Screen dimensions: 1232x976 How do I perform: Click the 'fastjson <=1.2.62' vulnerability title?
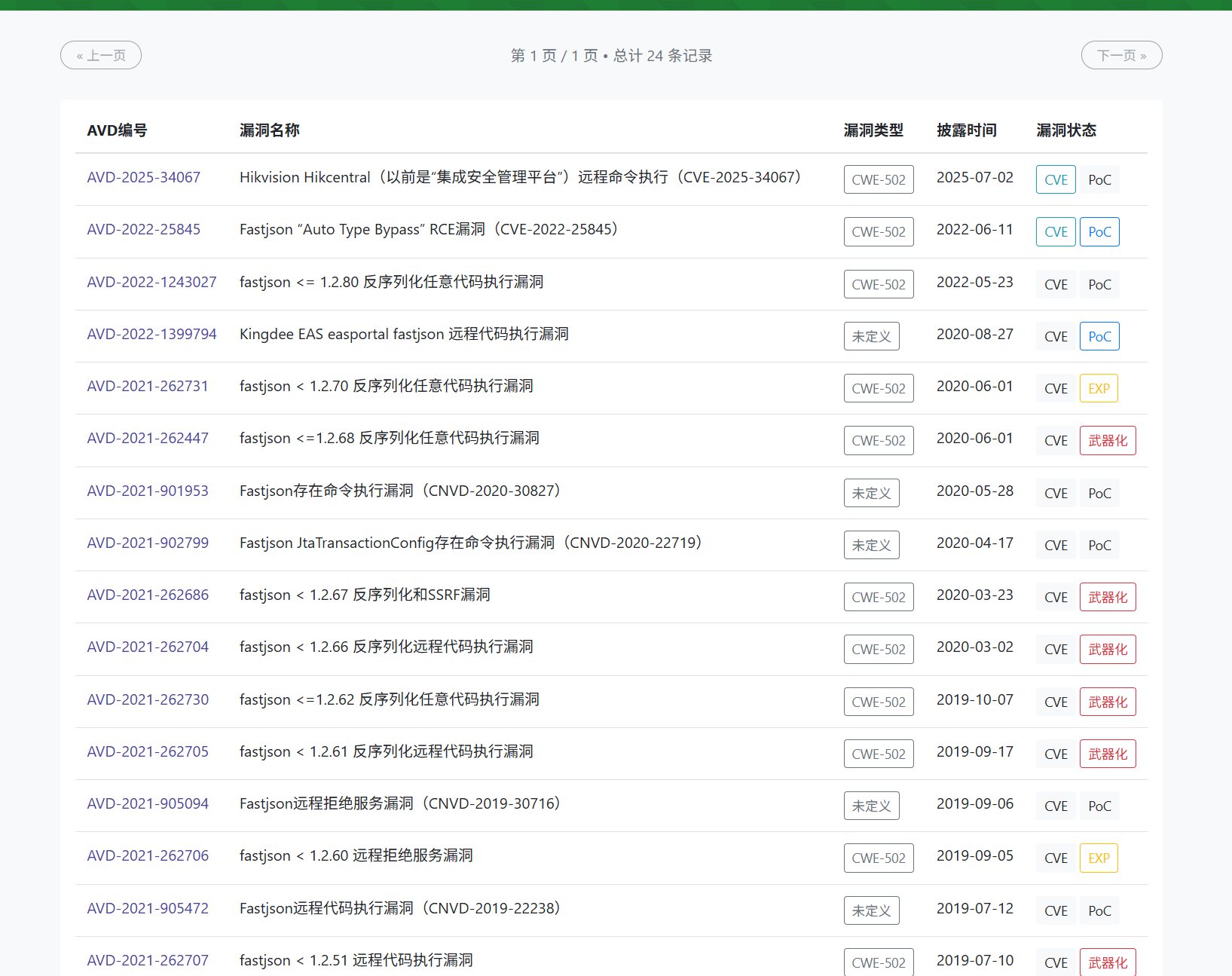(x=390, y=699)
